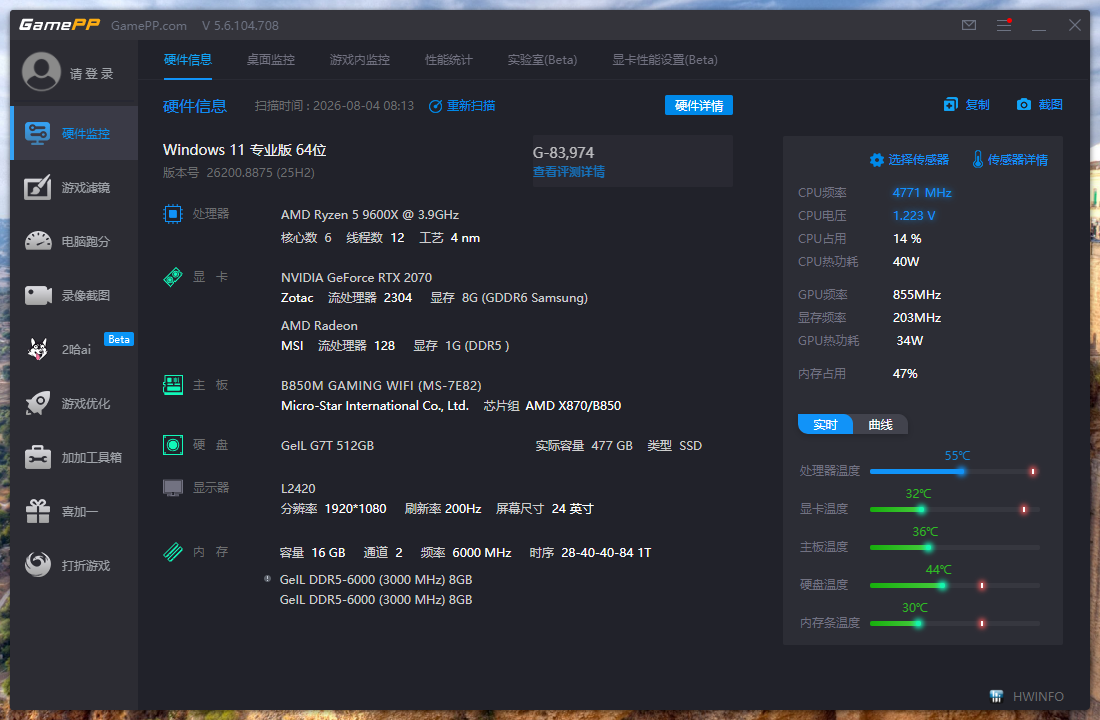Image resolution: width=1100 pixels, height=720 pixels.
Task: Select the 实验室(Beta) tab
Action: point(542,60)
